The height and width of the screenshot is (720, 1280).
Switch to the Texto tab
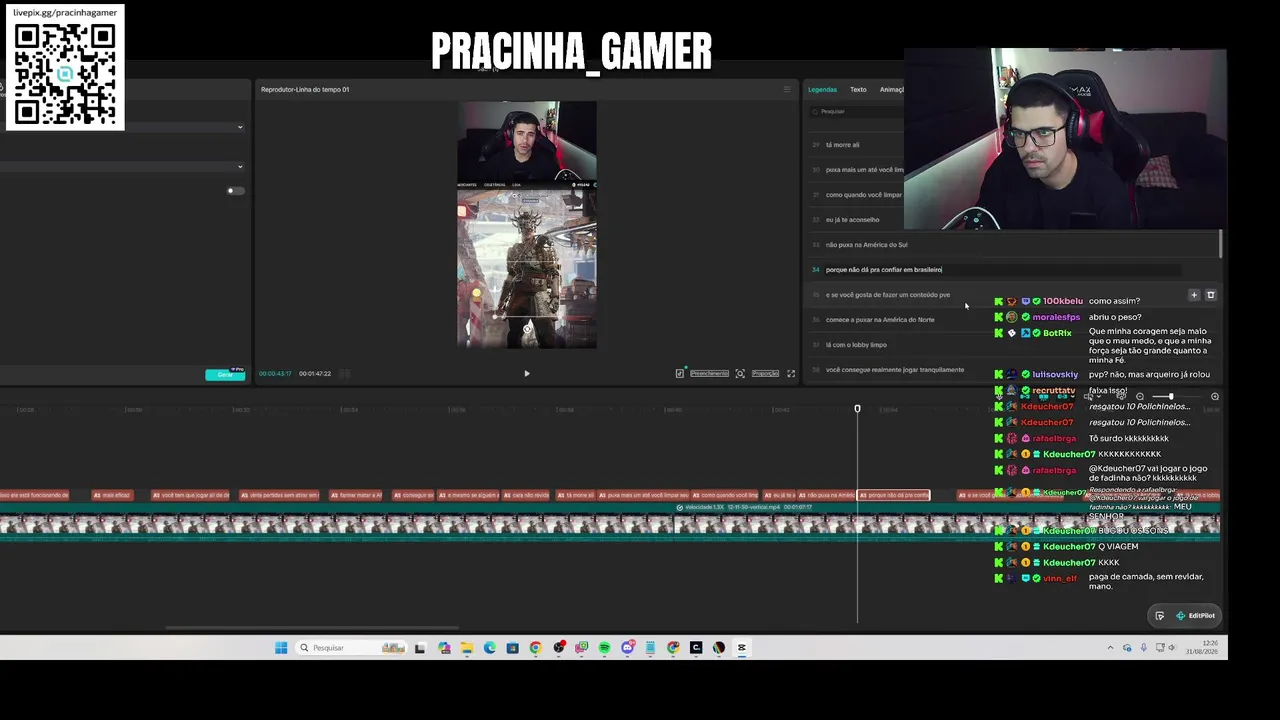click(858, 90)
